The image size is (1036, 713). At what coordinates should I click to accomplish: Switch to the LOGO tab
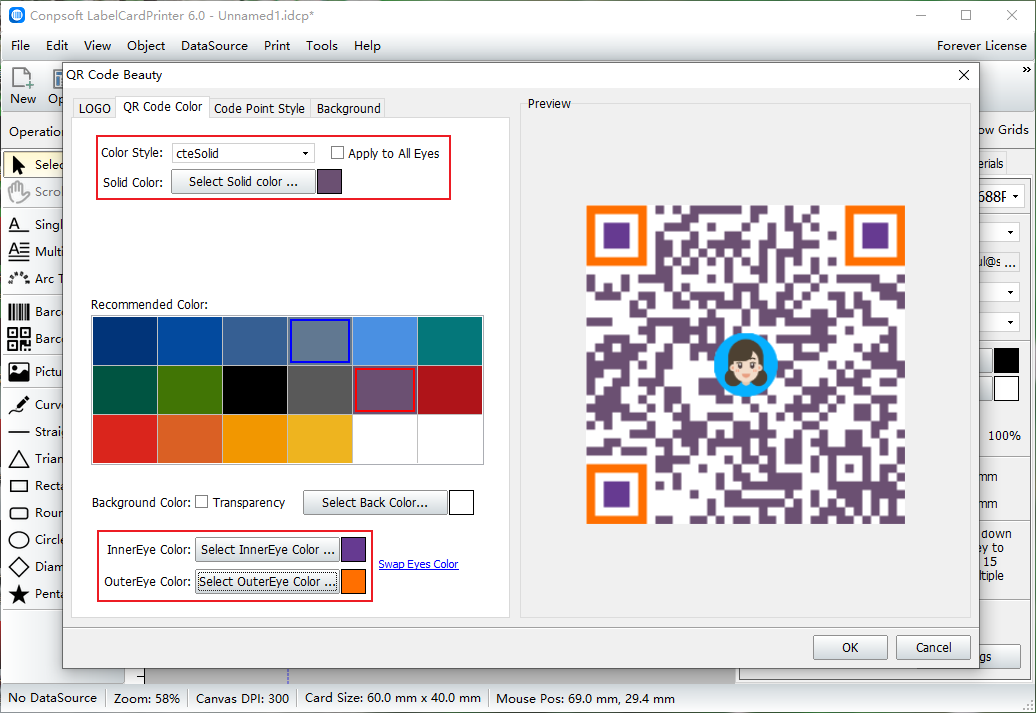pos(94,108)
